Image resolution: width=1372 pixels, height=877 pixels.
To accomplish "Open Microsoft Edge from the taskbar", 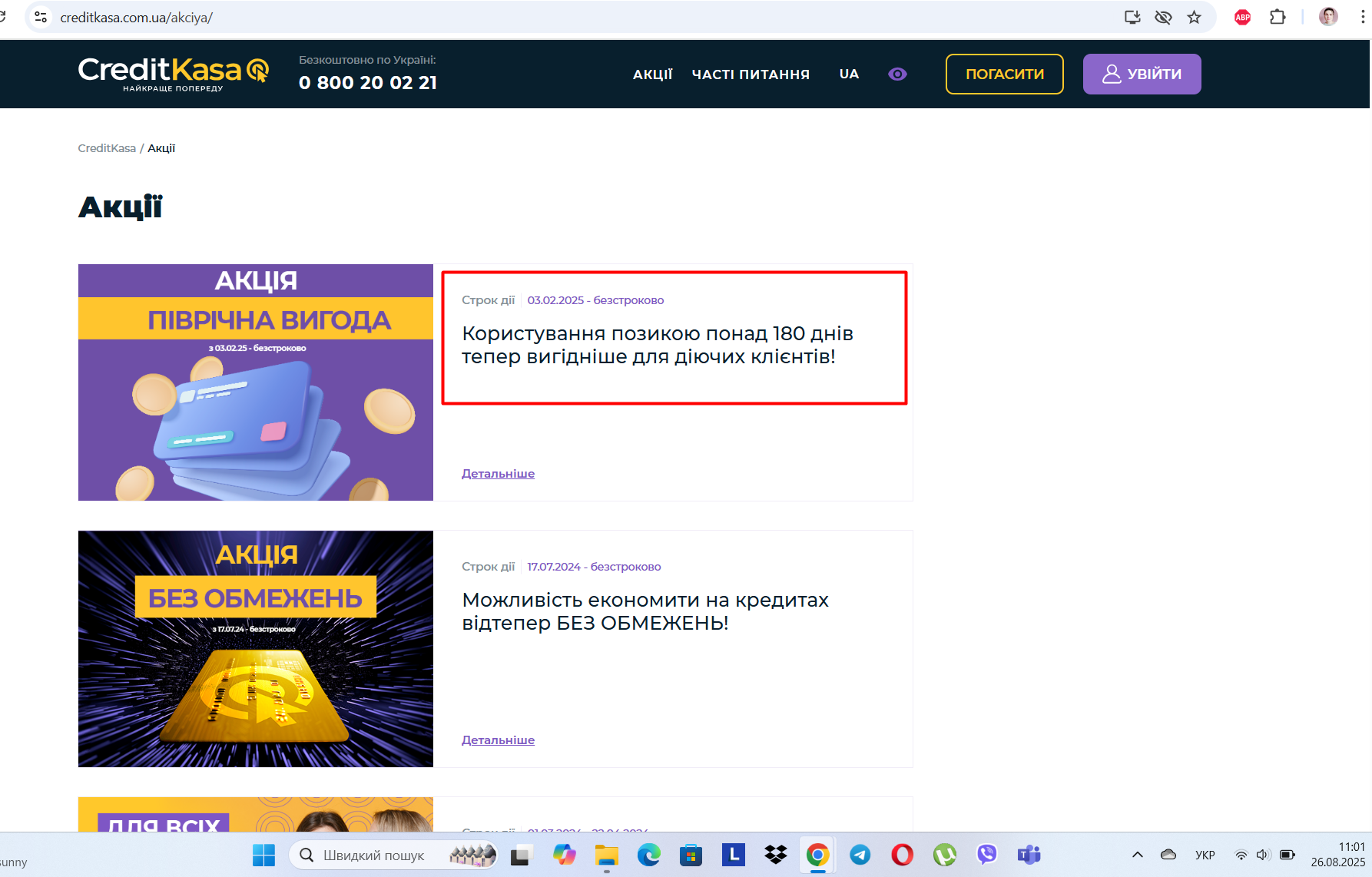I will tap(649, 855).
